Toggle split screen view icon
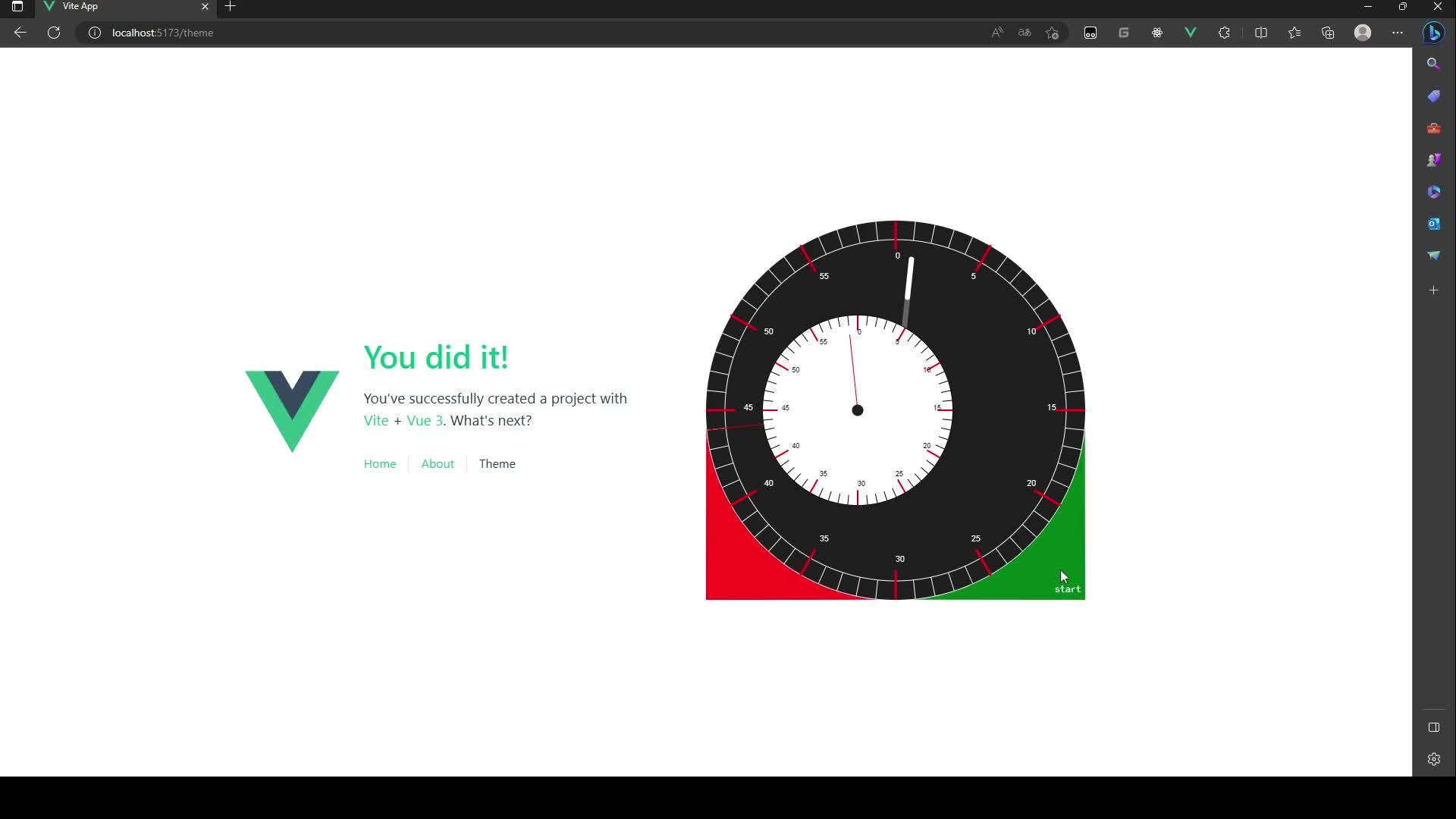Viewport: 1456px width, 819px height. [1261, 33]
